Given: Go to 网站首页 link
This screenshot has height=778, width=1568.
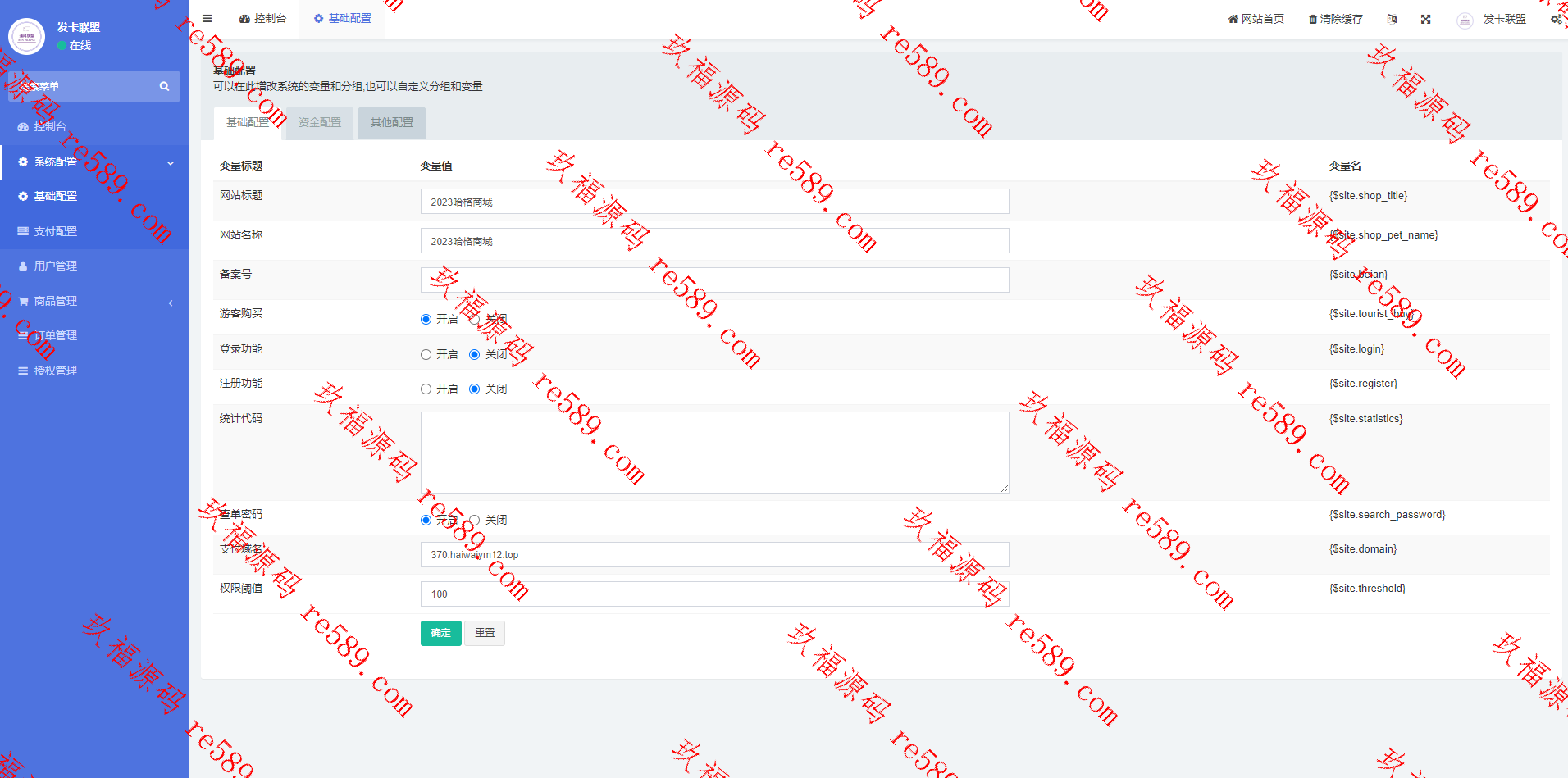Looking at the screenshot, I should [1256, 19].
